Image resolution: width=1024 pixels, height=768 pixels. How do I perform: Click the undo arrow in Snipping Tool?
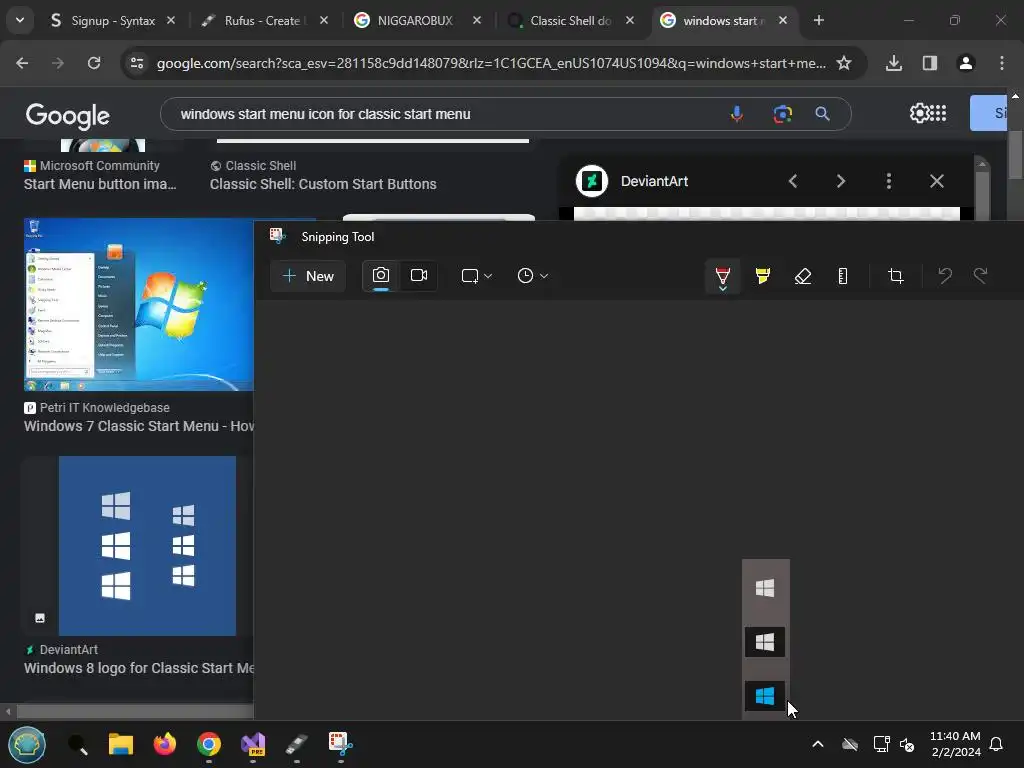coord(944,276)
